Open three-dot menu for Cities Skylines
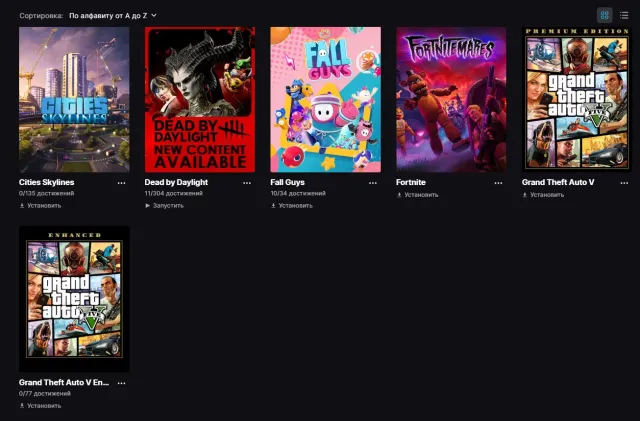640x421 pixels. (x=122, y=183)
